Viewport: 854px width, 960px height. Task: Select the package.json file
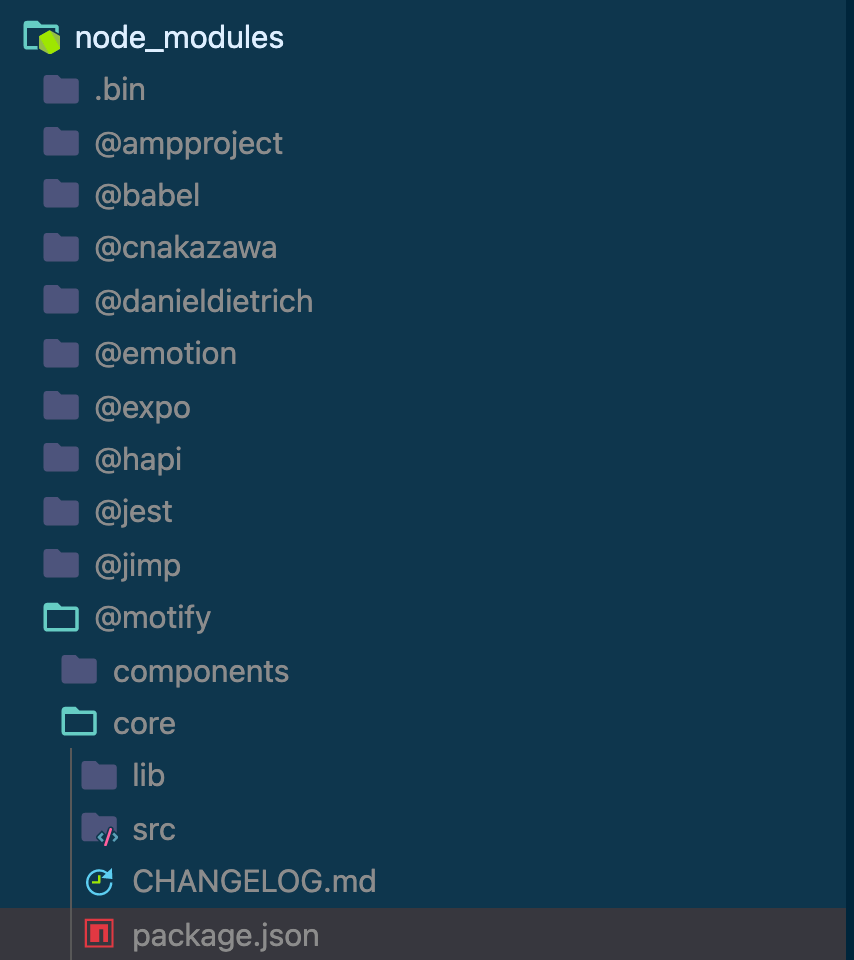(223, 934)
